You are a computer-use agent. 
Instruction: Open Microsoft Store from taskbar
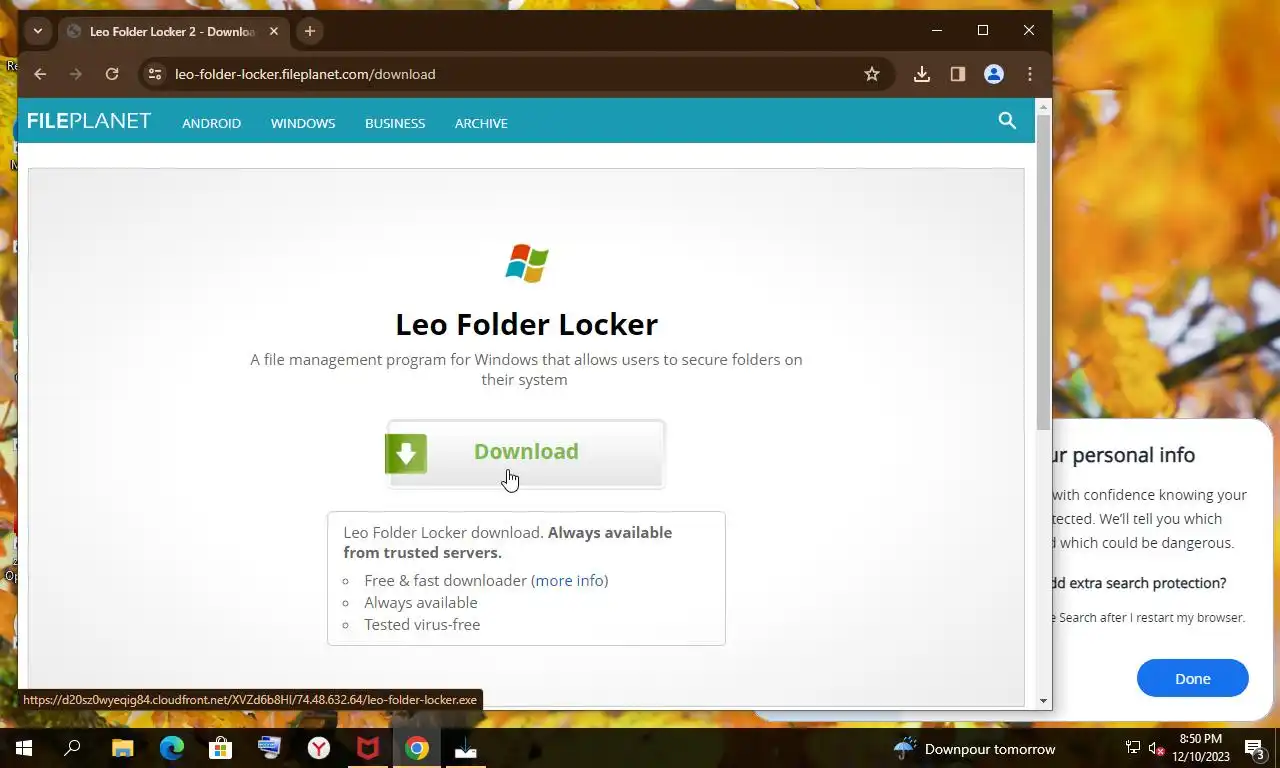tap(220, 748)
